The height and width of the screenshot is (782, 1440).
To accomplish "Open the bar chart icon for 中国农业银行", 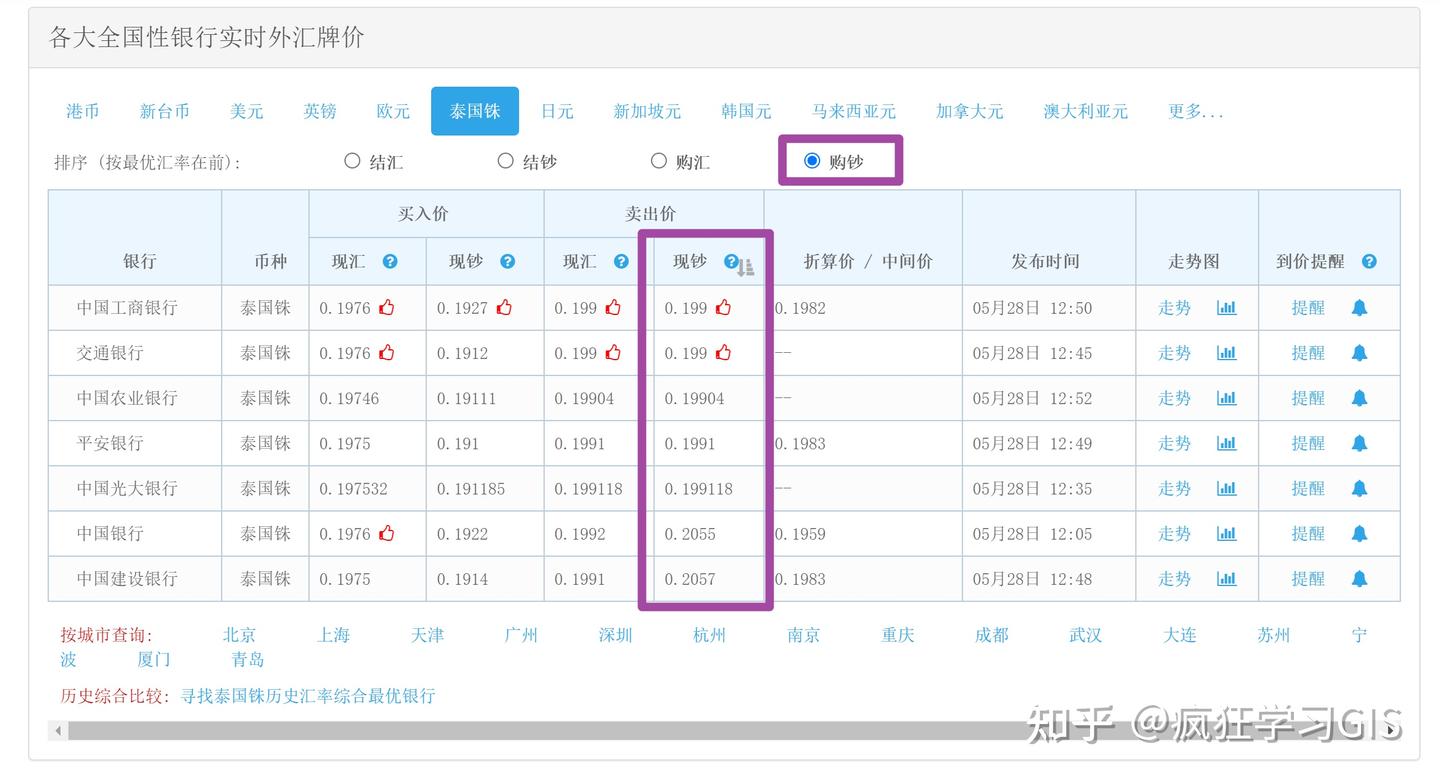I will click(x=1227, y=398).
